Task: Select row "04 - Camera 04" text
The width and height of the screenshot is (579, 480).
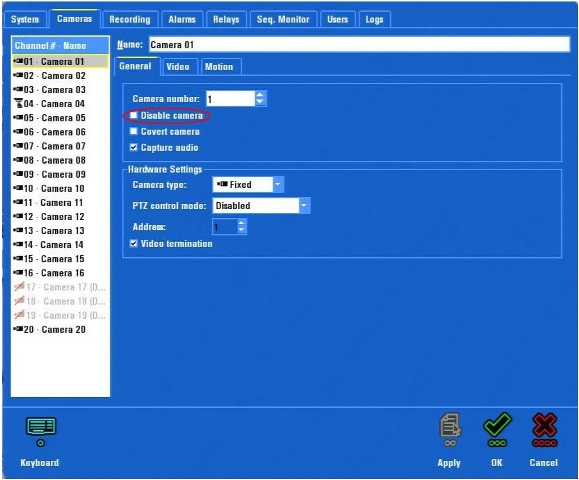Action: (54, 103)
